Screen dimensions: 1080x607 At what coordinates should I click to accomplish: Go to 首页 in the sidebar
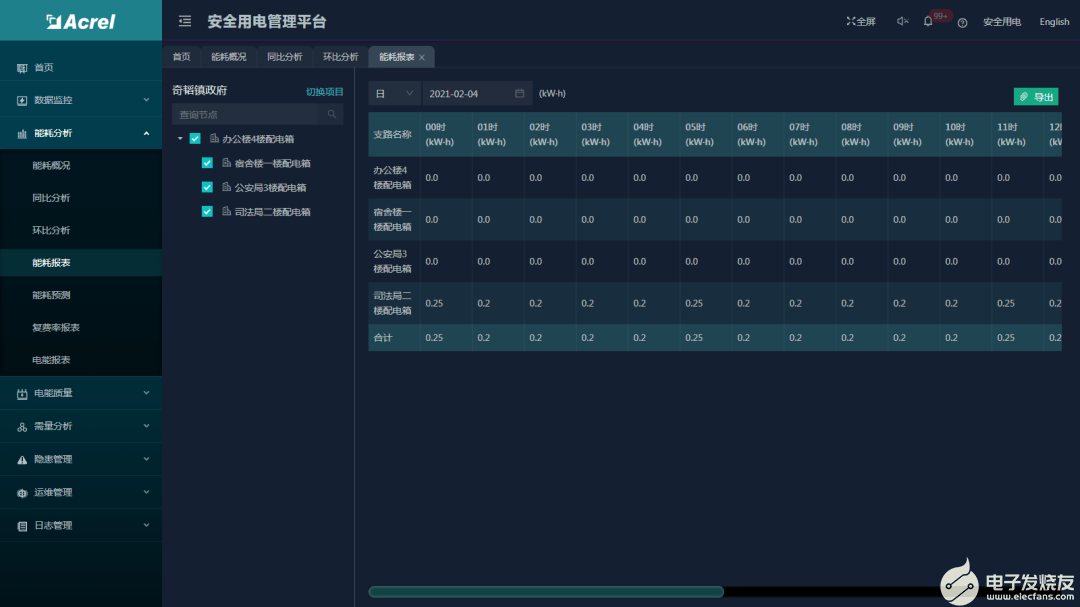(44, 68)
